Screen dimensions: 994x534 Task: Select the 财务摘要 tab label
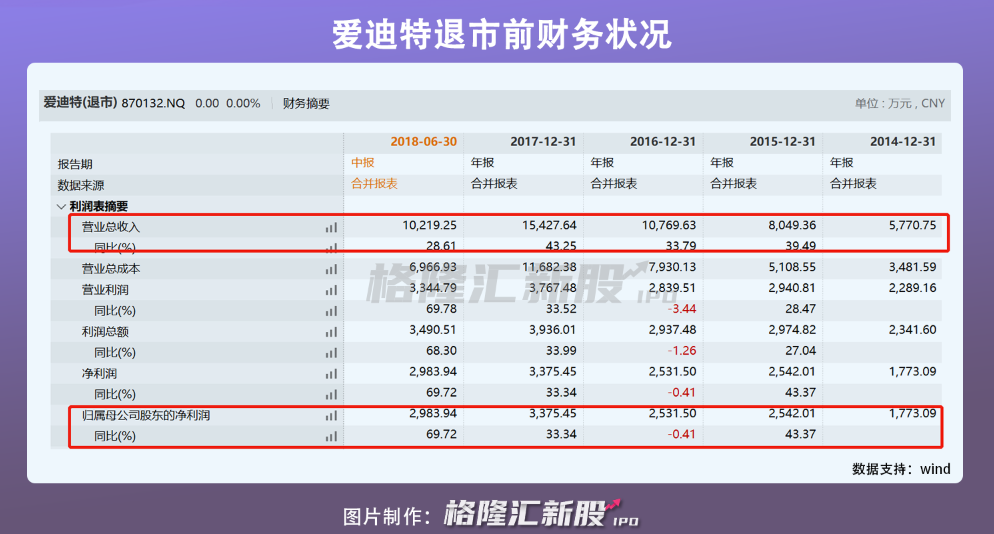tap(306, 103)
